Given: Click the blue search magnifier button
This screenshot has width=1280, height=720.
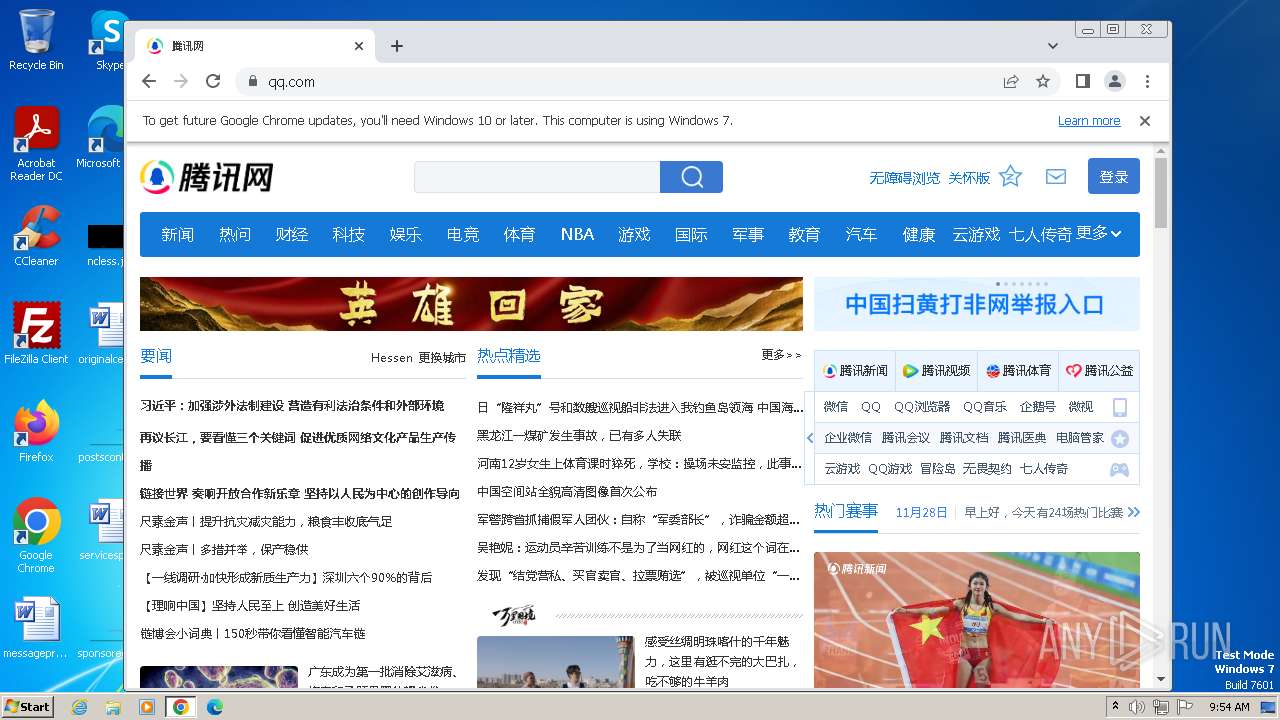Looking at the screenshot, I should (x=691, y=177).
